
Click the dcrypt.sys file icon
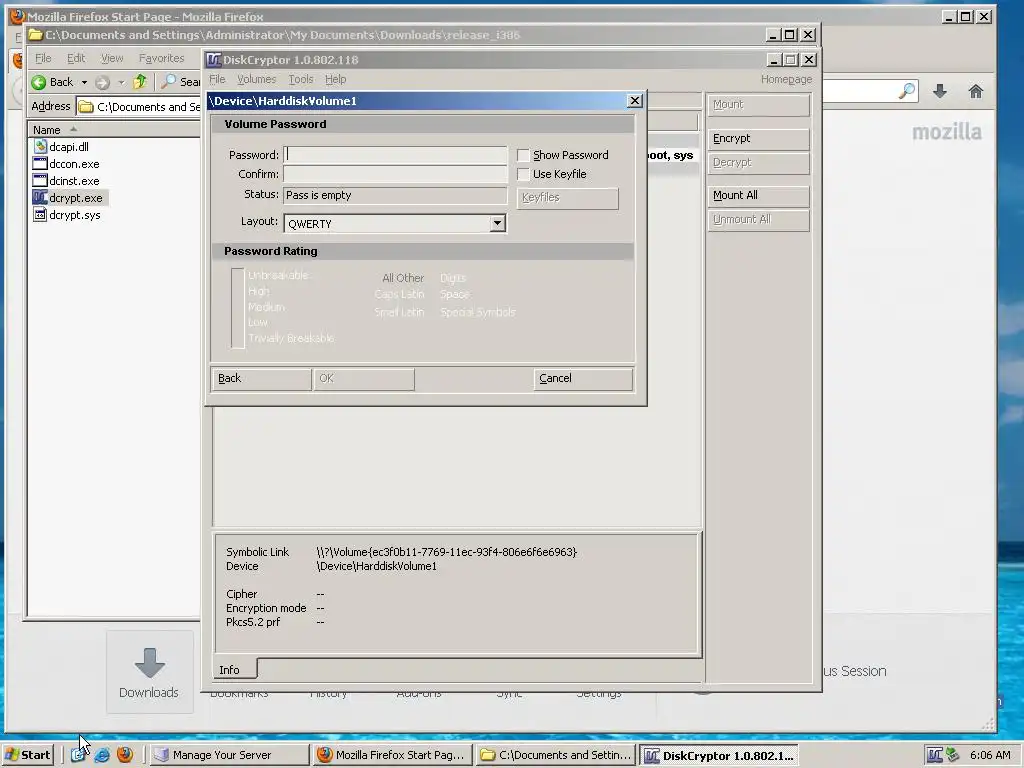coord(40,214)
